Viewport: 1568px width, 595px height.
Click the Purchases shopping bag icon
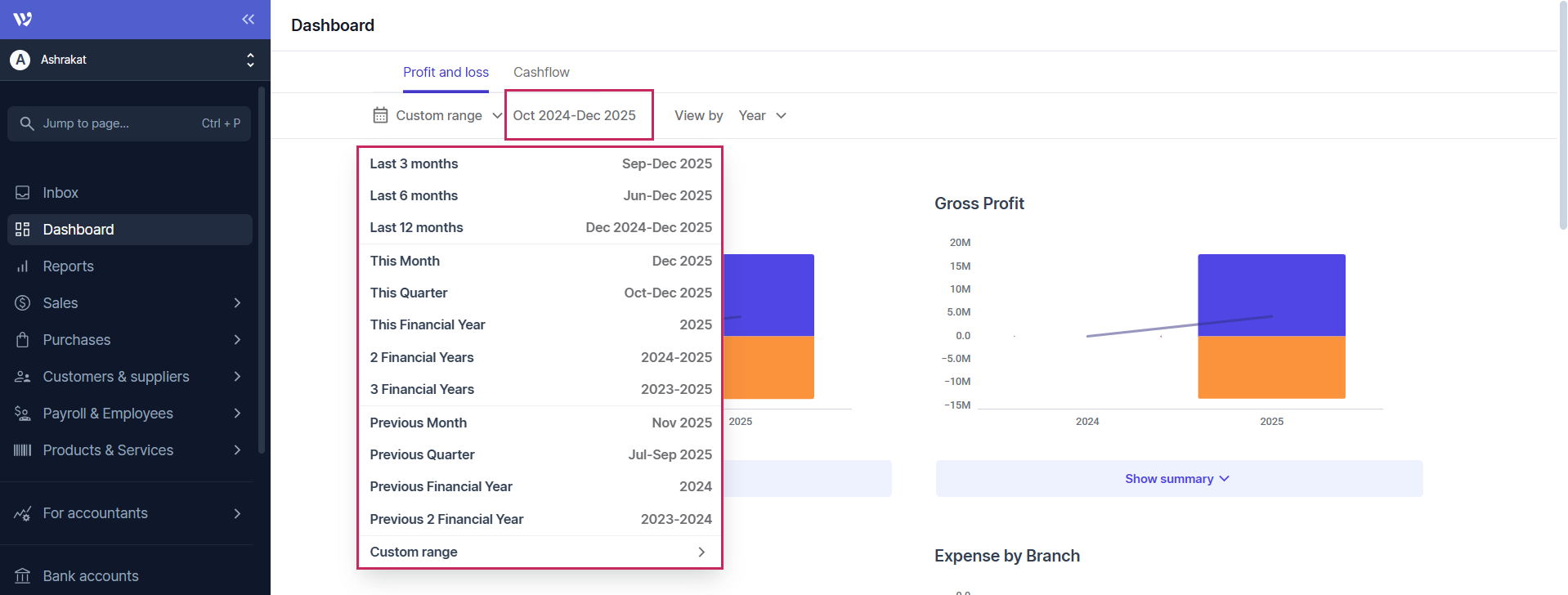[23, 340]
